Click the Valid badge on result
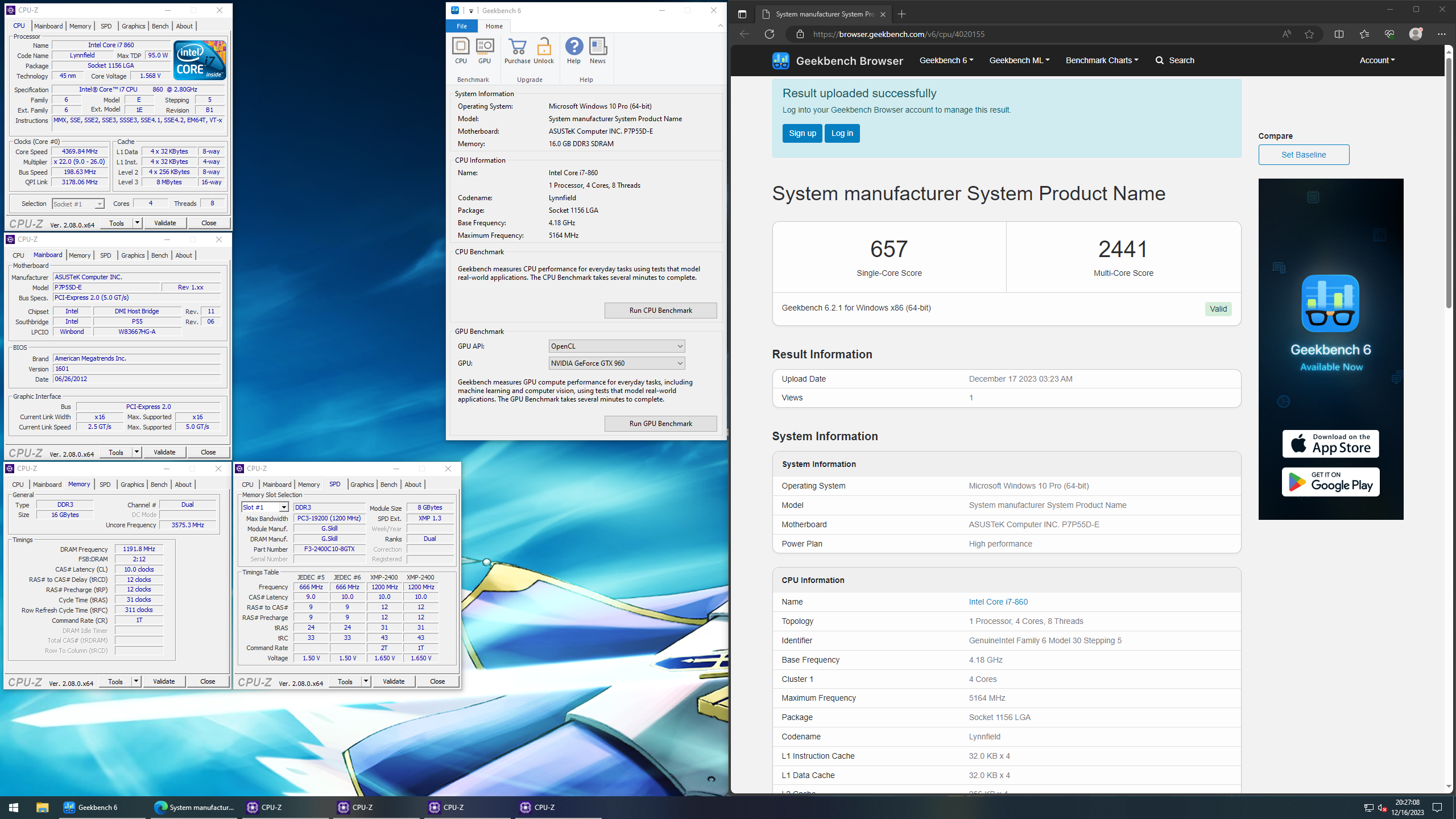This screenshot has height=819, width=1456. (1218, 309)
